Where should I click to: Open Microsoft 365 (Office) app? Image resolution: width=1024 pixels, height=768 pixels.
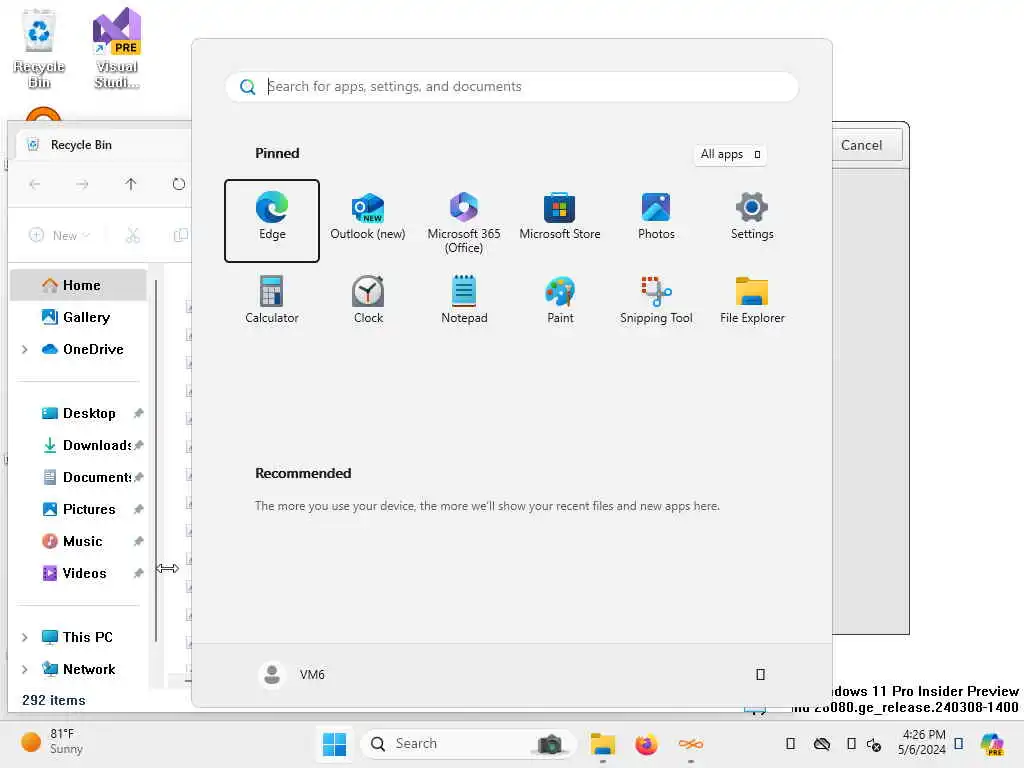tap(464, 223)
